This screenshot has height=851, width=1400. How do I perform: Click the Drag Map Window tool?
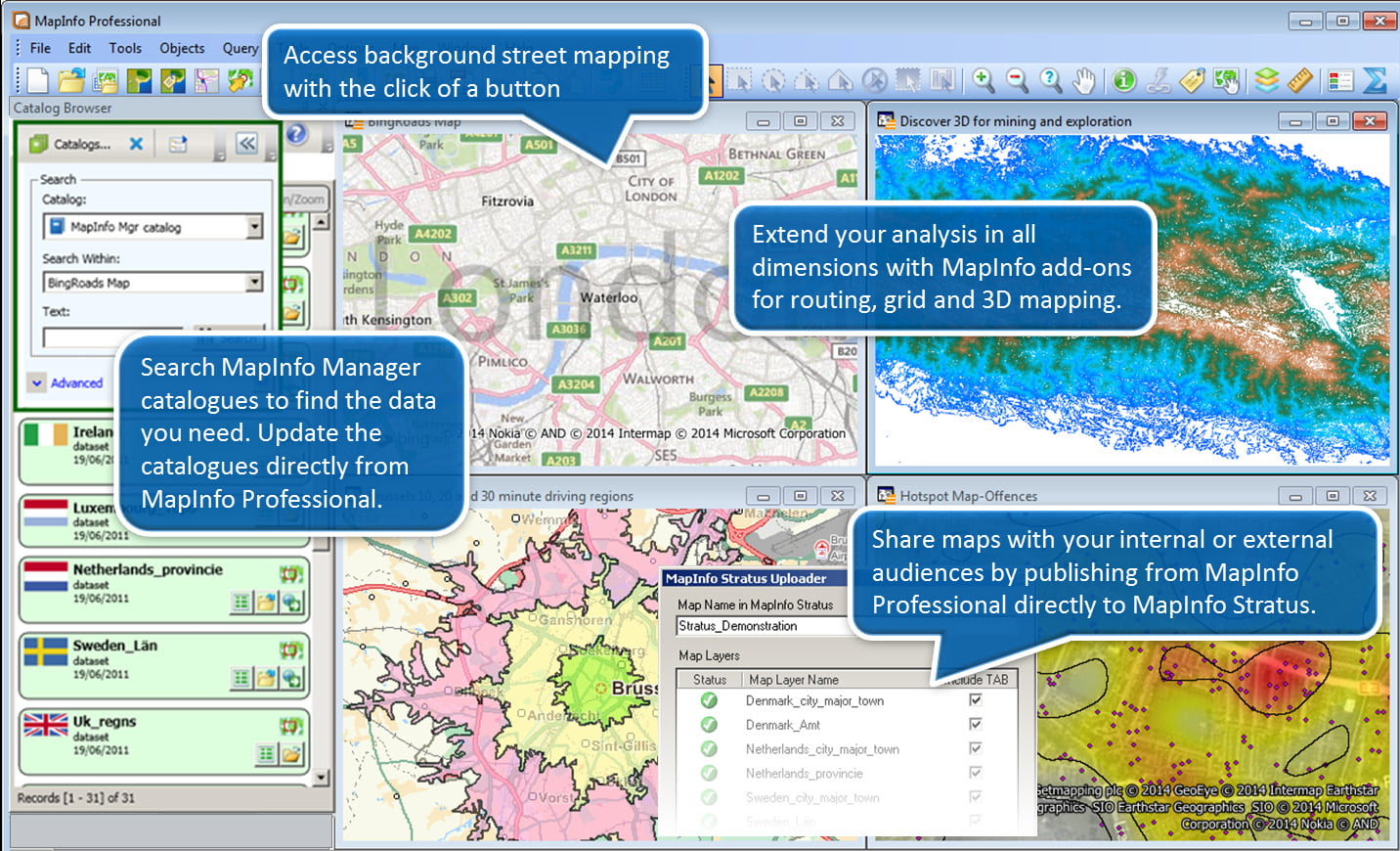point(1226,80)
